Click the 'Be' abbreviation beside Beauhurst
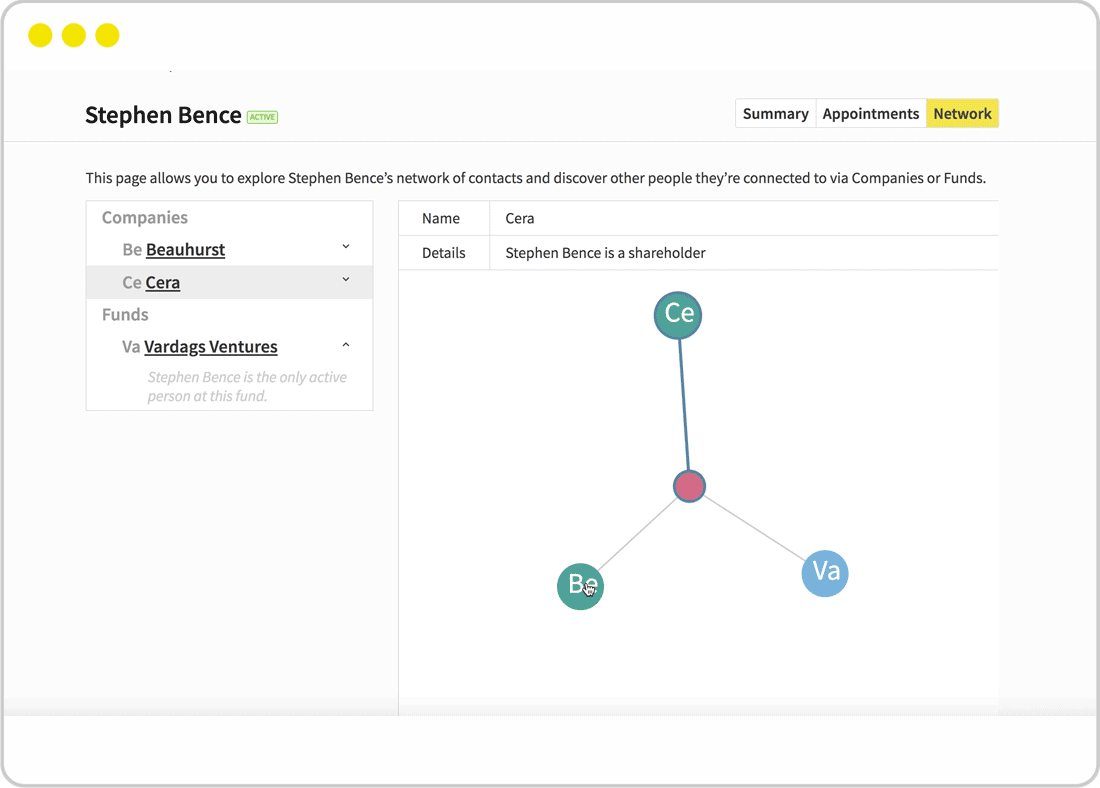This screenshot has height=788, width=1100. click(x=132, y=250)
